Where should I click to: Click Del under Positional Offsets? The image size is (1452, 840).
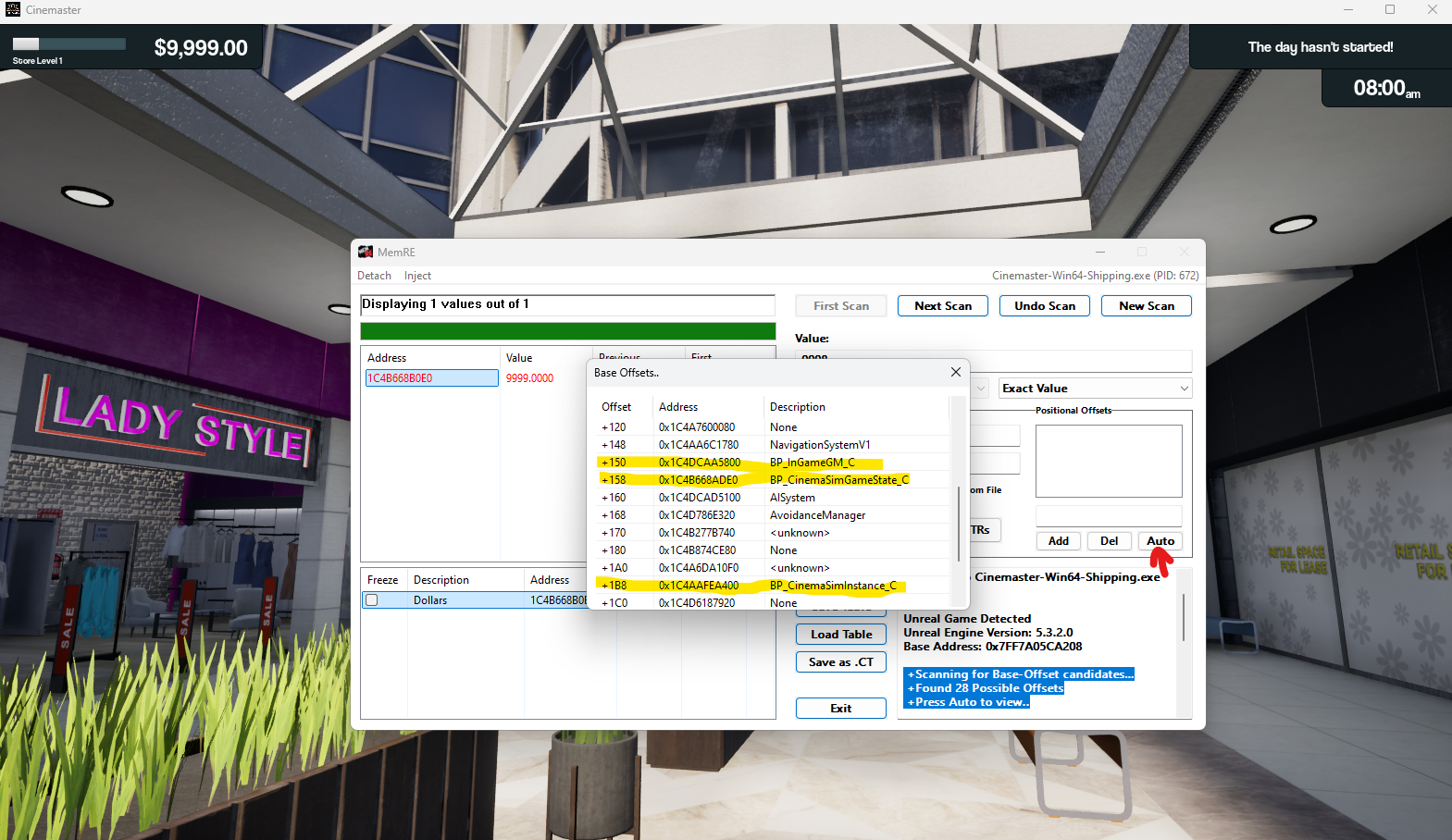tap(1109, 541)
